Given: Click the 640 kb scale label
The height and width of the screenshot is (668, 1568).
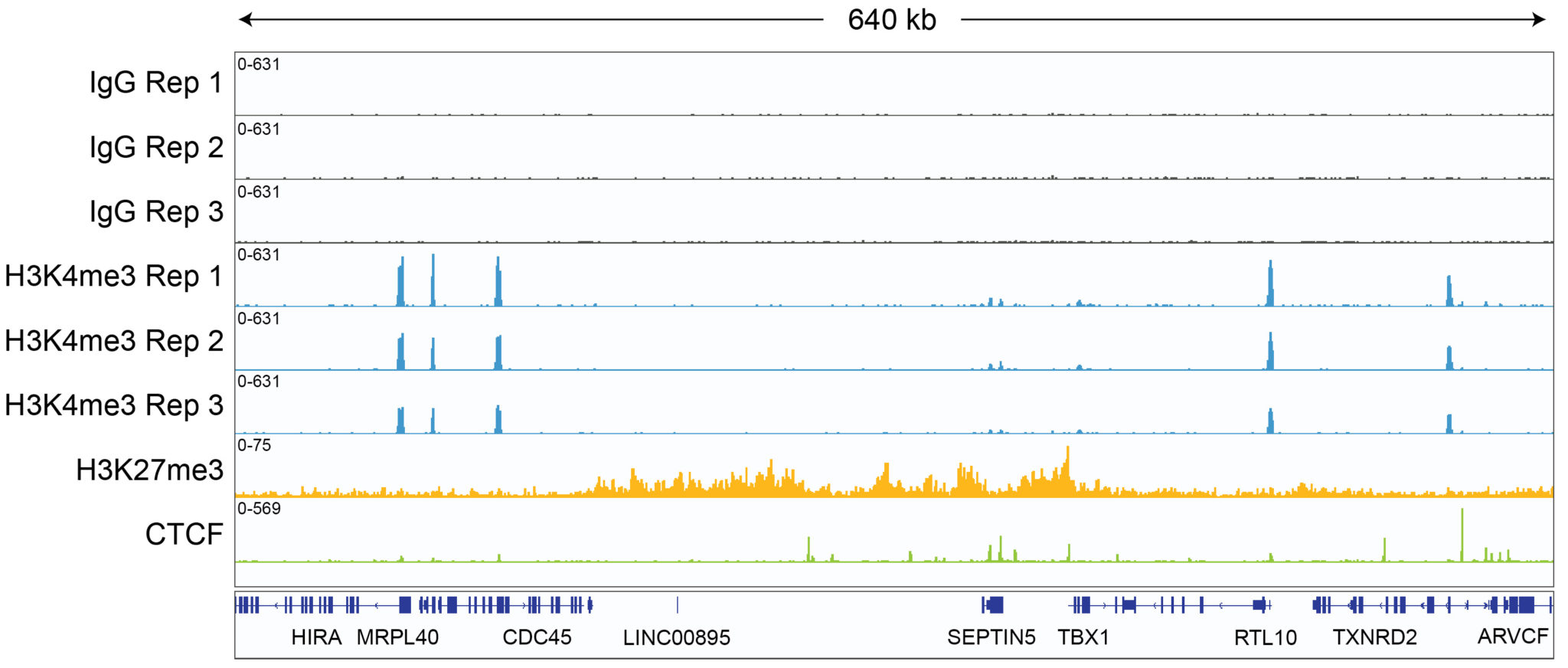Looking at the screenshot, I should (x=892, y=20).
